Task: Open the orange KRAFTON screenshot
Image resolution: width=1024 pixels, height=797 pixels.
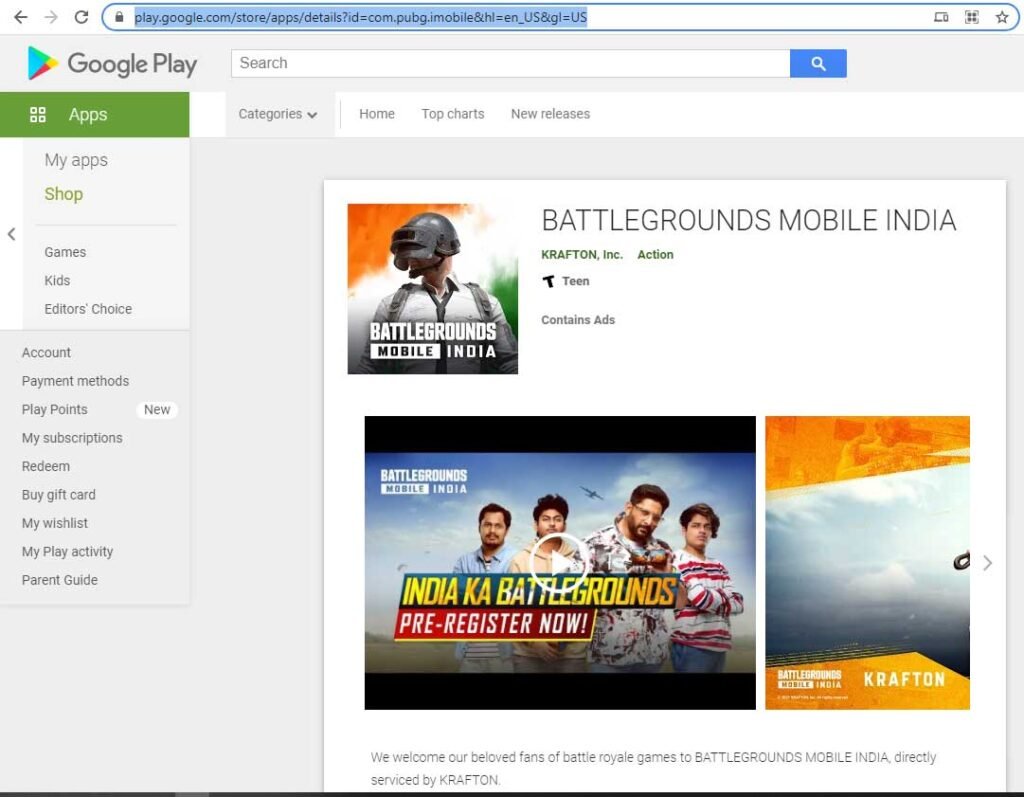Action: 867,562
